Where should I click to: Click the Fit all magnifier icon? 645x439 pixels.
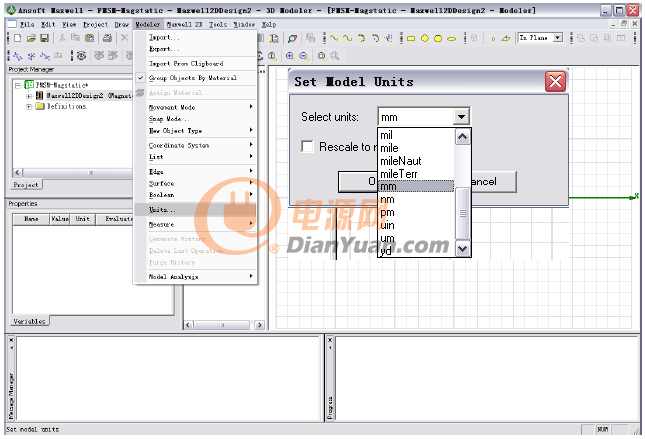[322, 56]
